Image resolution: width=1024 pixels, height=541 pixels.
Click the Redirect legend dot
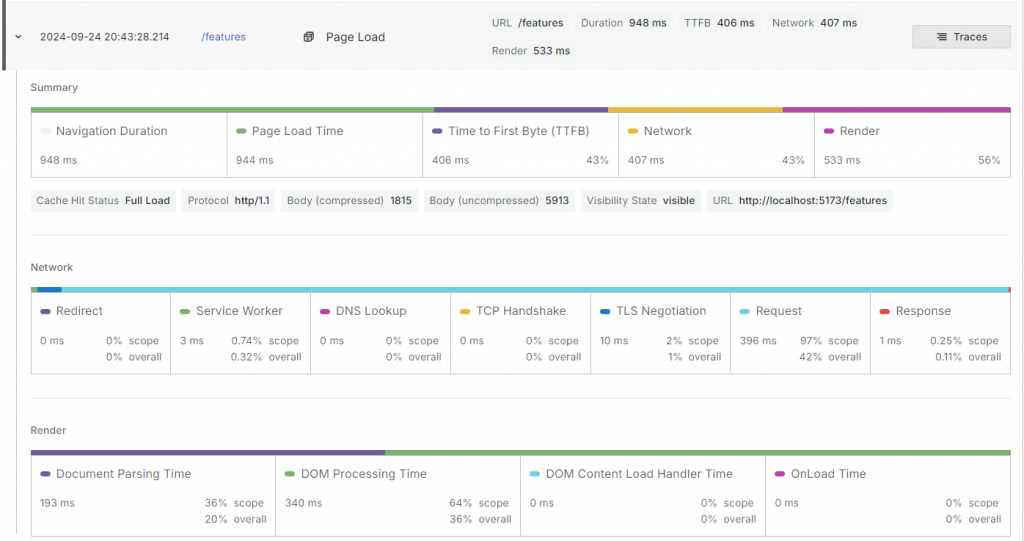[45, 312]
